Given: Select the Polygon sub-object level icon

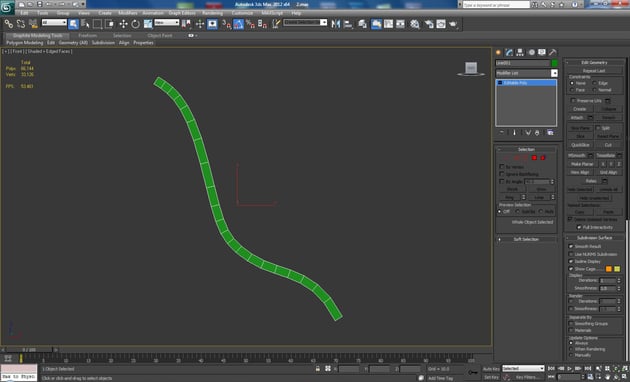Looking at the screenshot, I should pyautogui.click(x=534, y=158).
